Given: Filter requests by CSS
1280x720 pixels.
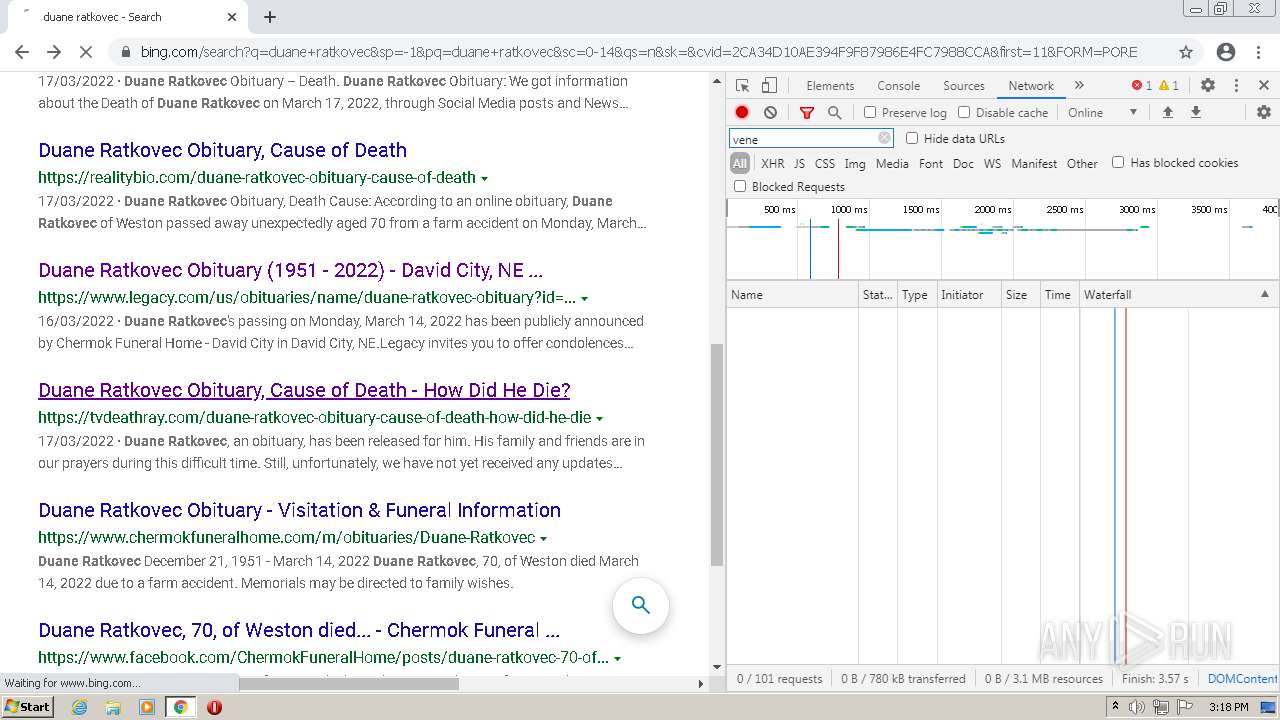Looking at the screenshot, I should 824,163.
